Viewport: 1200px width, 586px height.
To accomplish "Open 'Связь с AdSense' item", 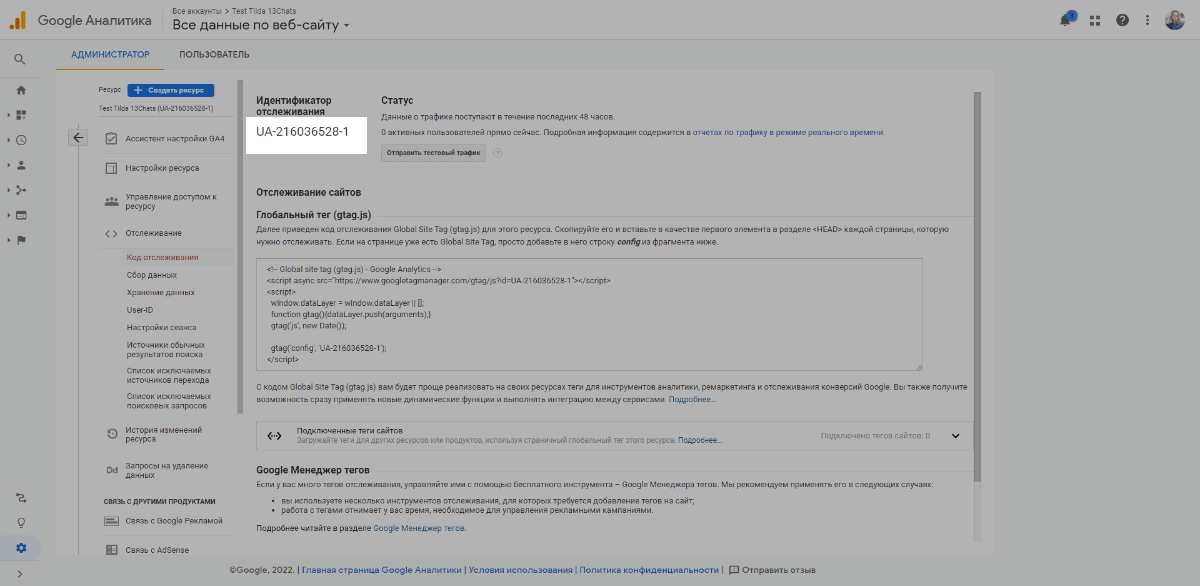I will (157, 550).
